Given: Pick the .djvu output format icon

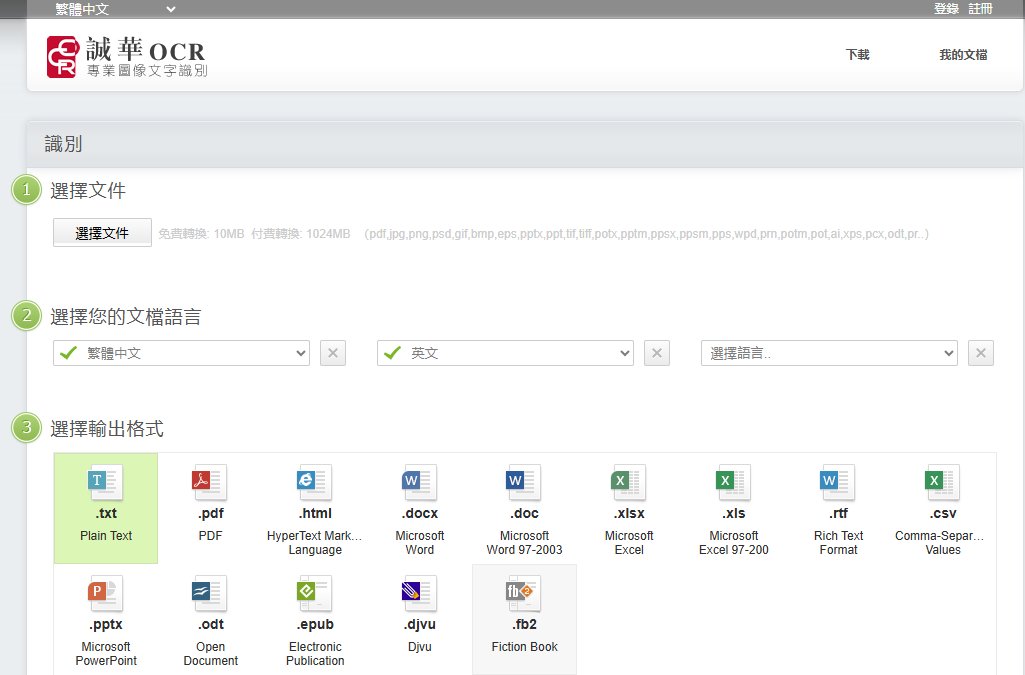Looking at the screenshot, I should coord(420,595).
